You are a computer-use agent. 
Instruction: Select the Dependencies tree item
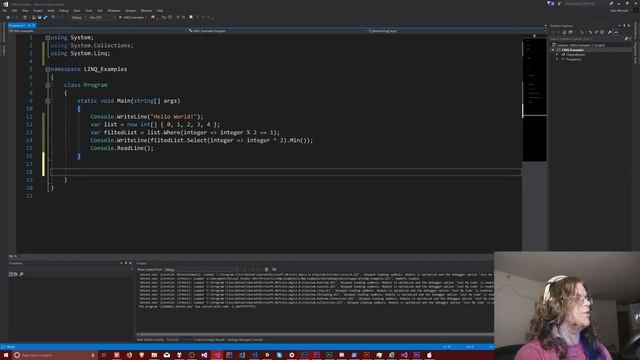pyautogui.click(x=576, y=55)
